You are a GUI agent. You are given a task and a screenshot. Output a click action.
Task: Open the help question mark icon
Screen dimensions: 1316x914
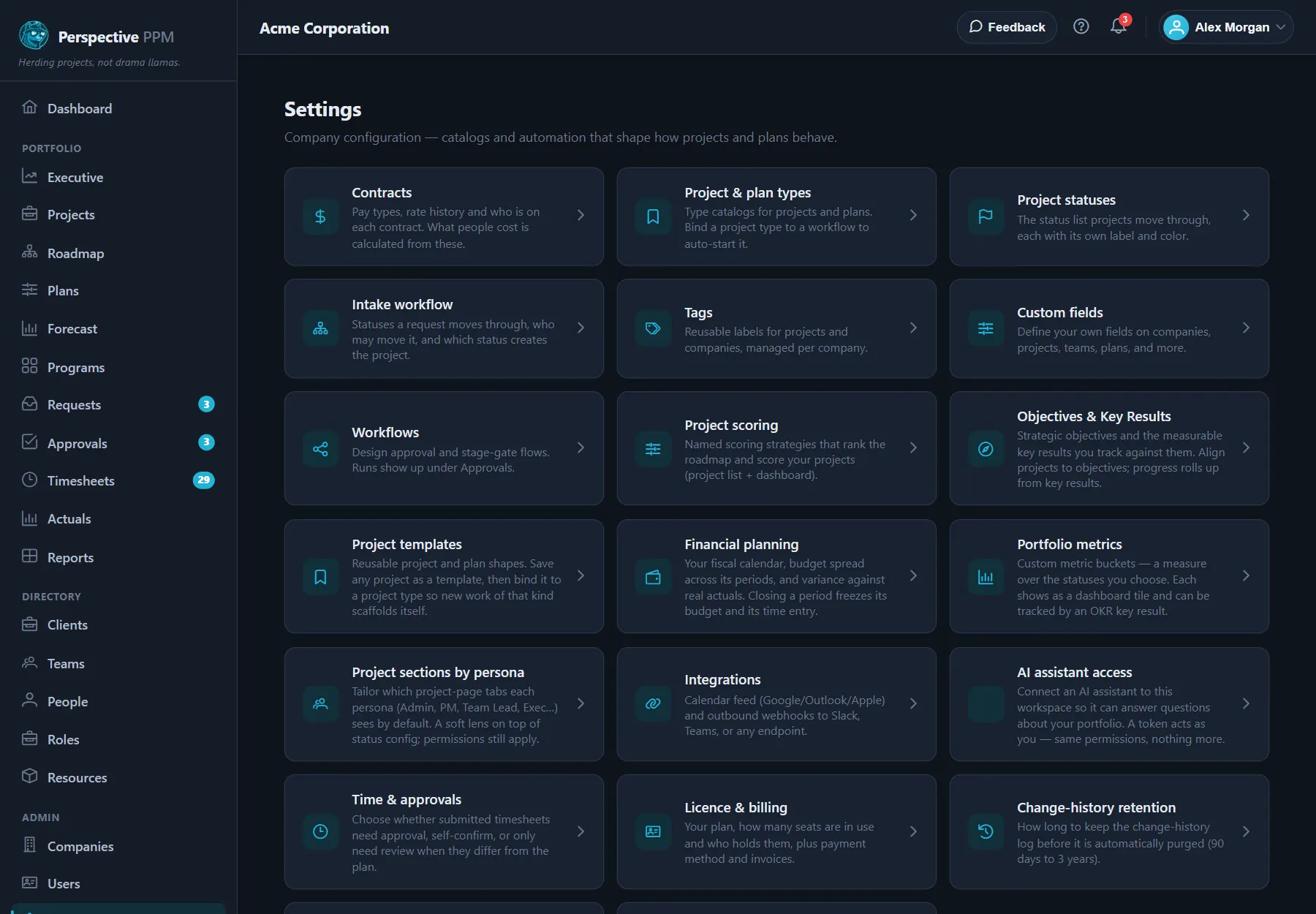click(x=1081, y=27)
